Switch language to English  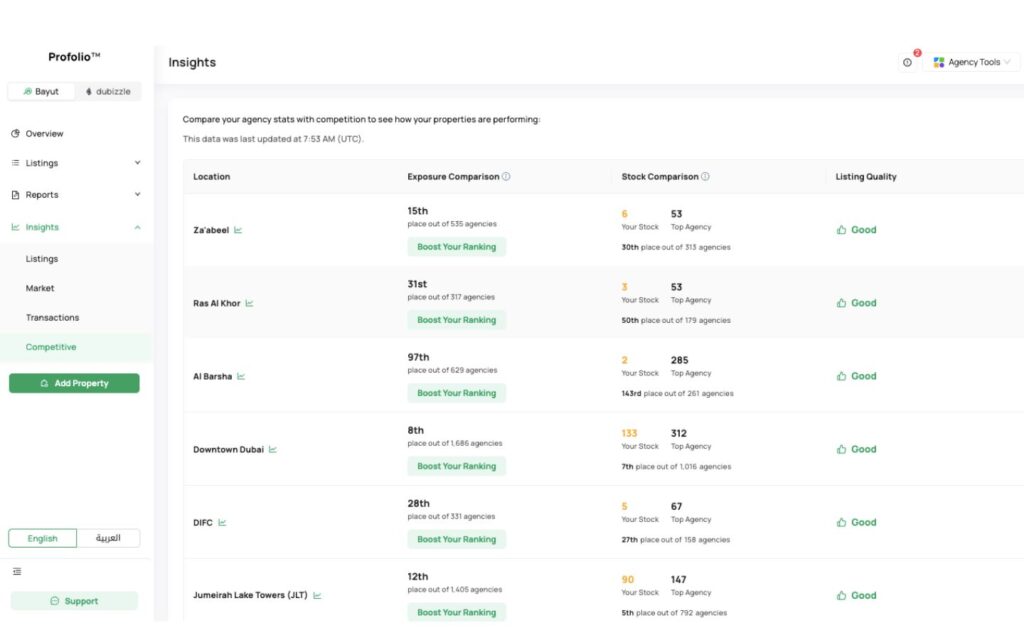click(x=42, y=538)
